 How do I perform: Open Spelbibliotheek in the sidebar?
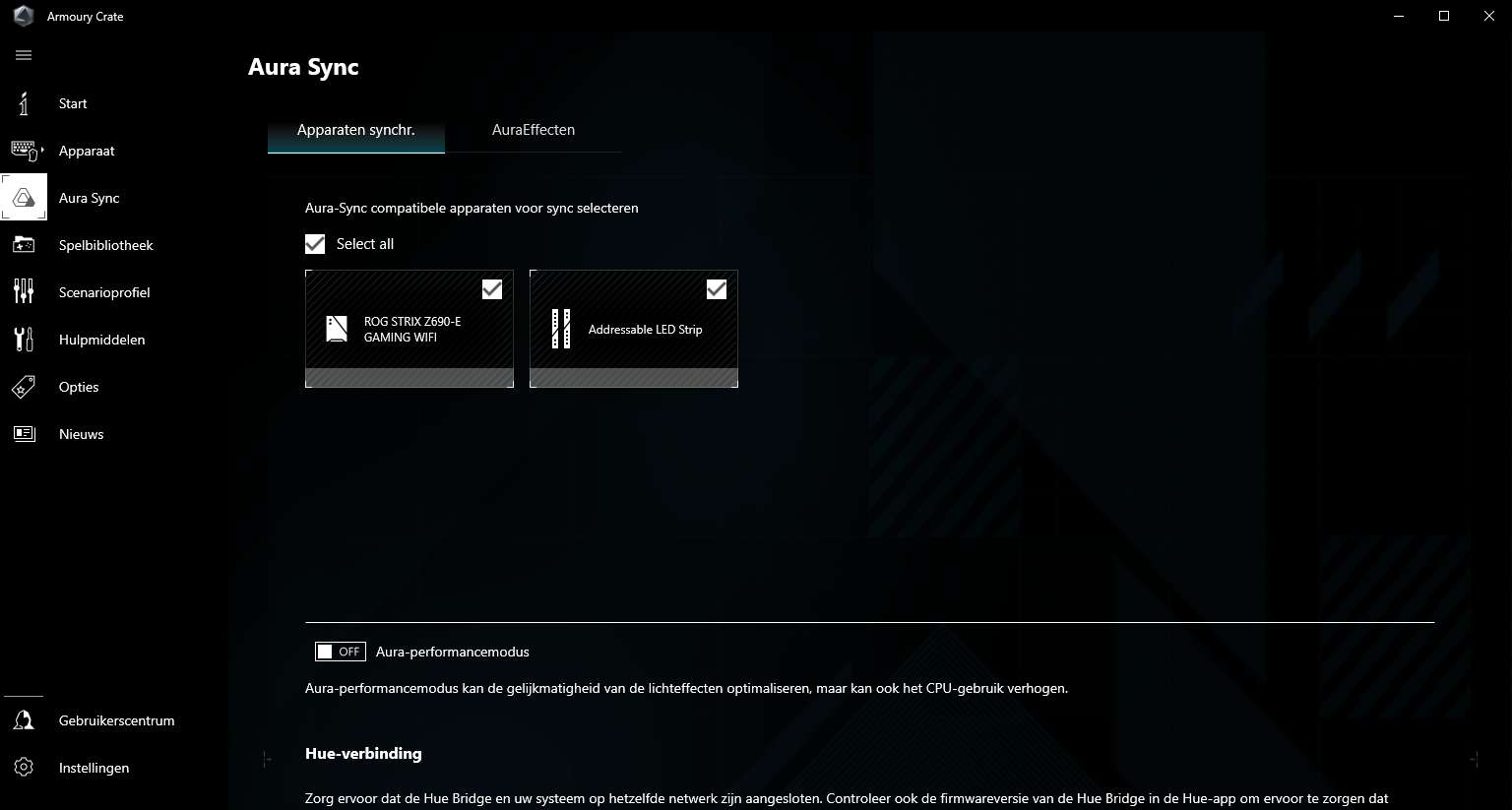pyautogui.click(x=106, y=245)
